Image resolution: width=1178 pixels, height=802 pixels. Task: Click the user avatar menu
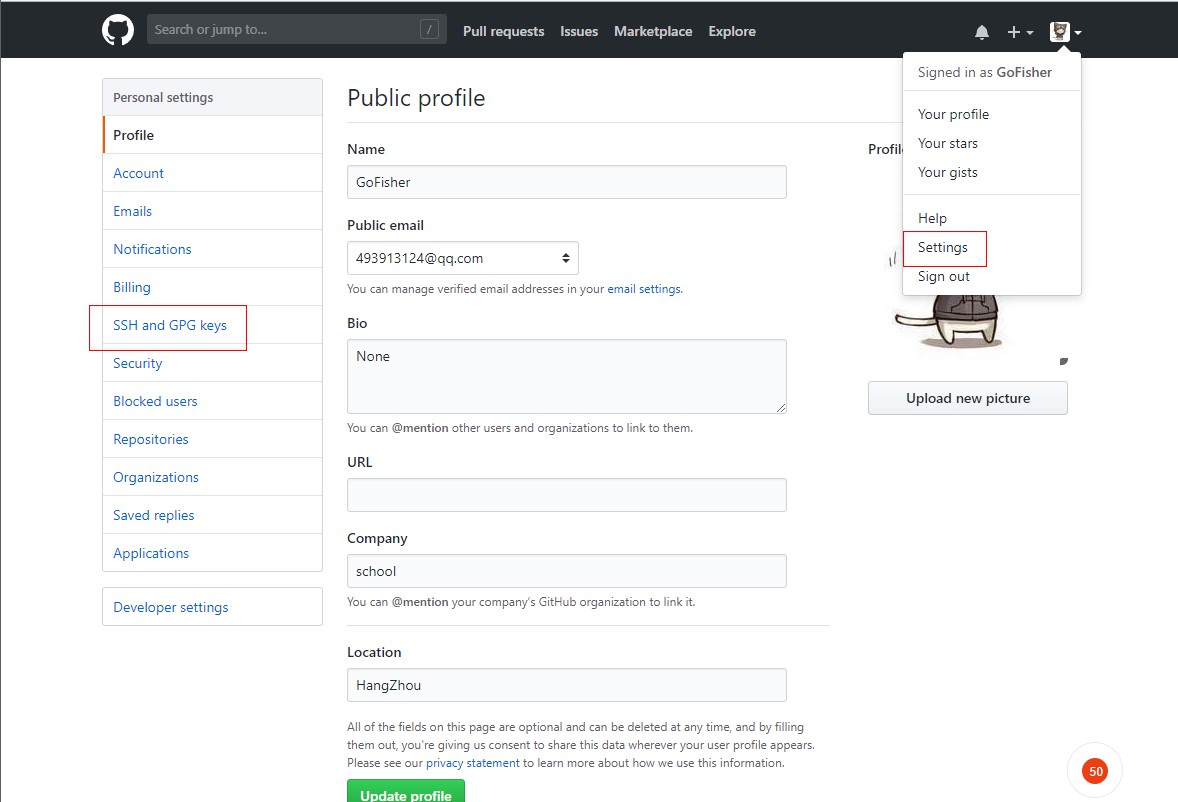(x=1065, y=32)
